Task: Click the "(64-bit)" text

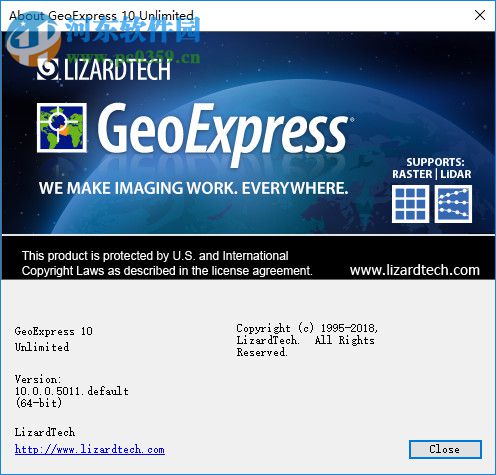Action: tap(39, 403)
